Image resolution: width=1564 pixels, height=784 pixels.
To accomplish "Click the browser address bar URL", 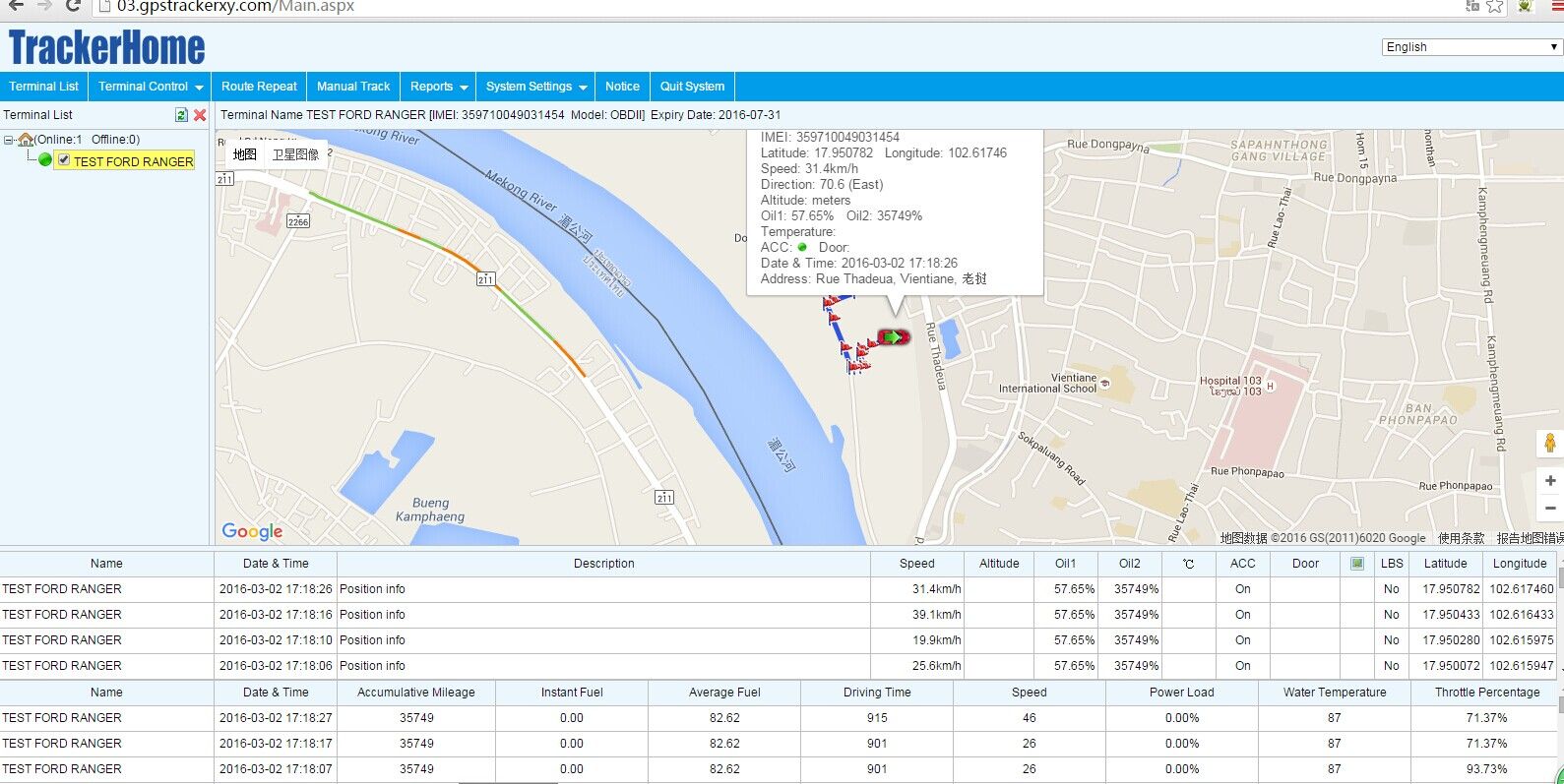I will click(235, 6).
